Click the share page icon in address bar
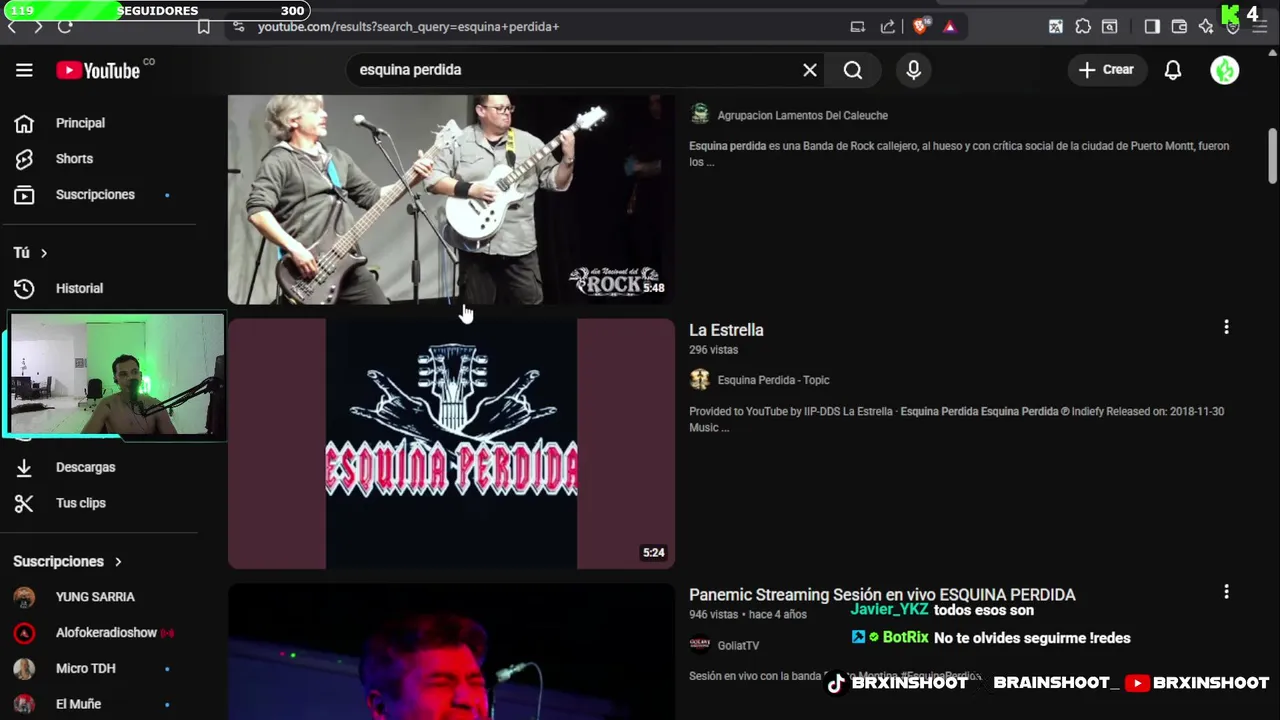 (887, 27)
